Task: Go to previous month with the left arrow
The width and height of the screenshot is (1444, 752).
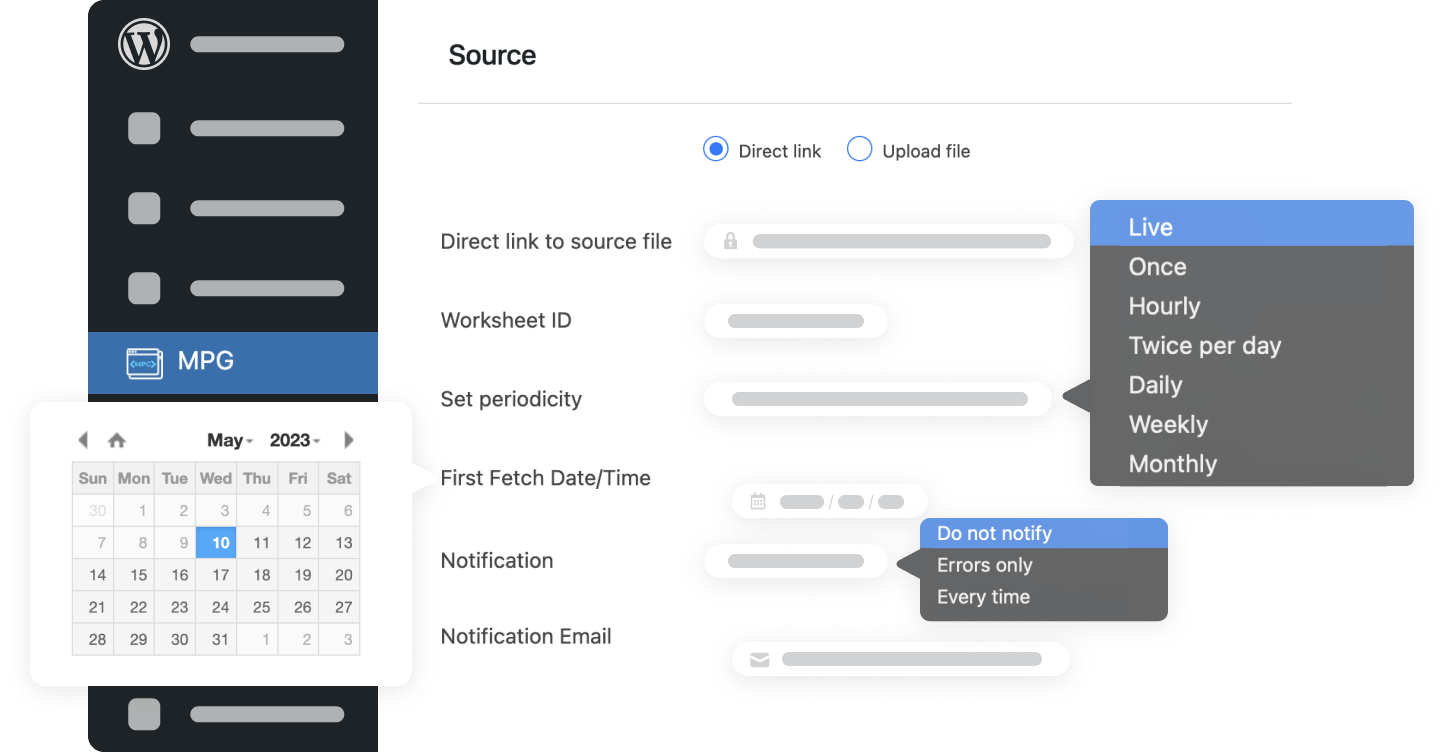Action: [x=84, y=439]
